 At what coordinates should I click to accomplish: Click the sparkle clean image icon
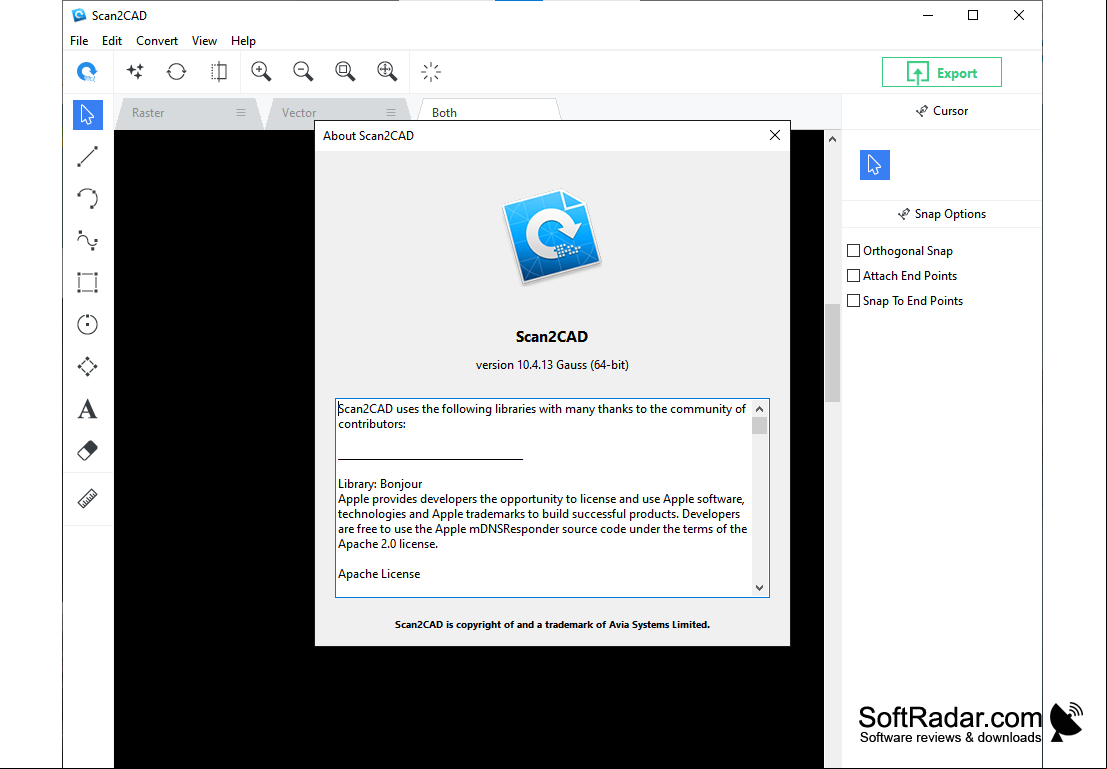pos(135,71)
